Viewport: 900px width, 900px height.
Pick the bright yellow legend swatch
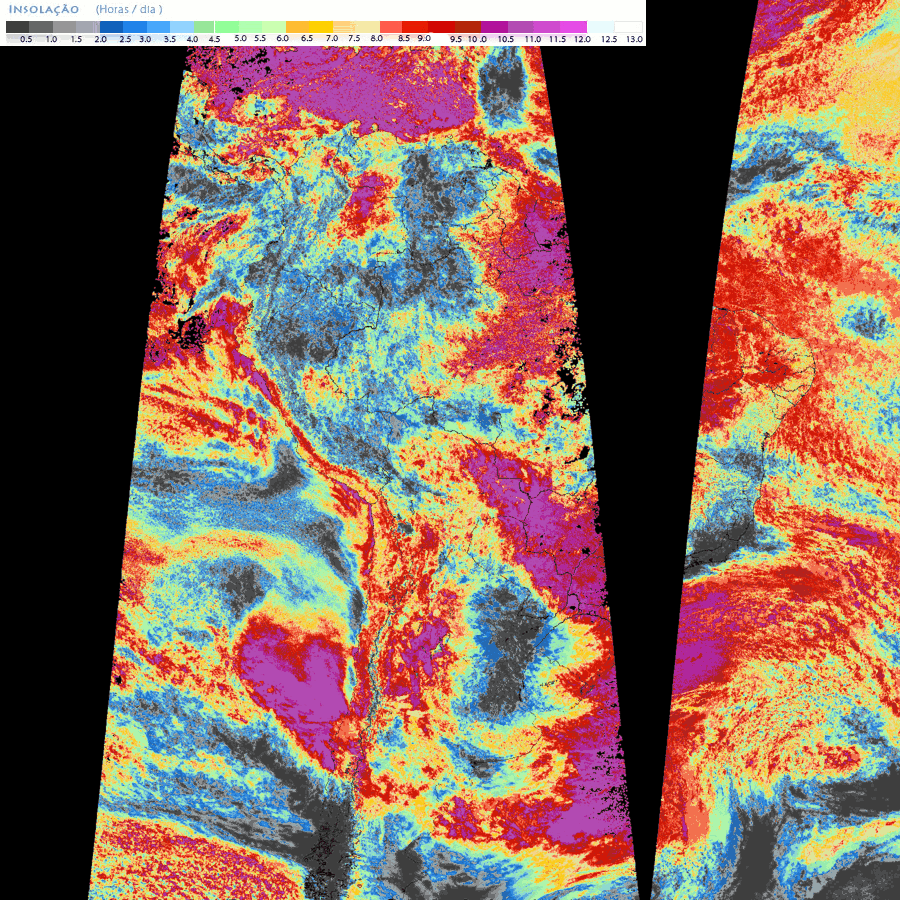321,27
